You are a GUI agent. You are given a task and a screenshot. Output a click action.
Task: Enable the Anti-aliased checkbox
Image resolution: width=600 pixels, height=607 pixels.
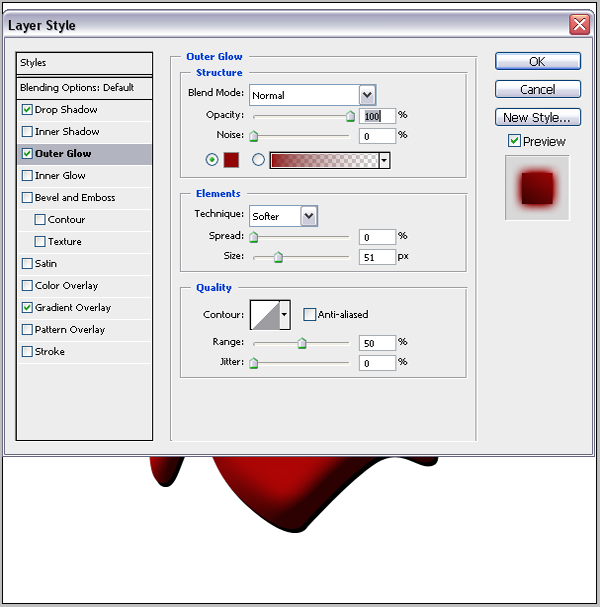coord(309,314)
